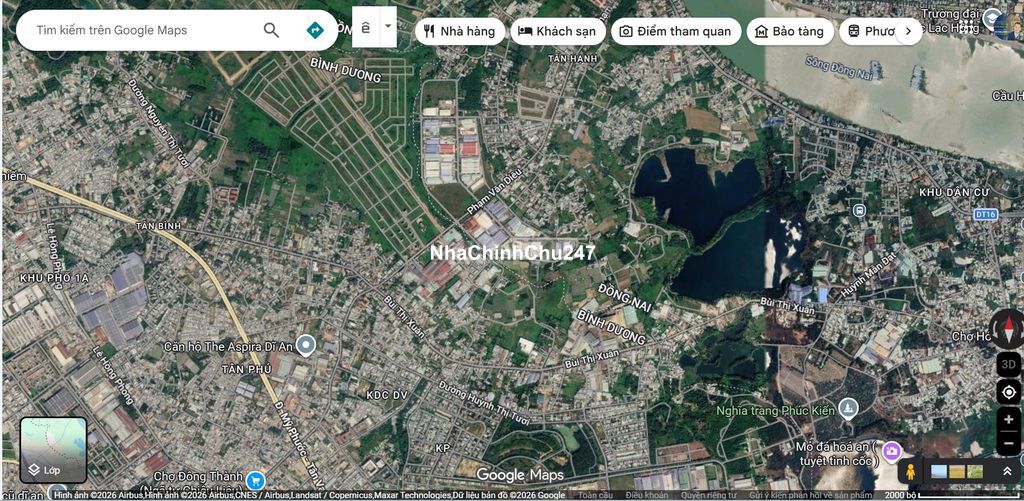Click the search magnifier icon
The image size is (1024, 501).
271,30
